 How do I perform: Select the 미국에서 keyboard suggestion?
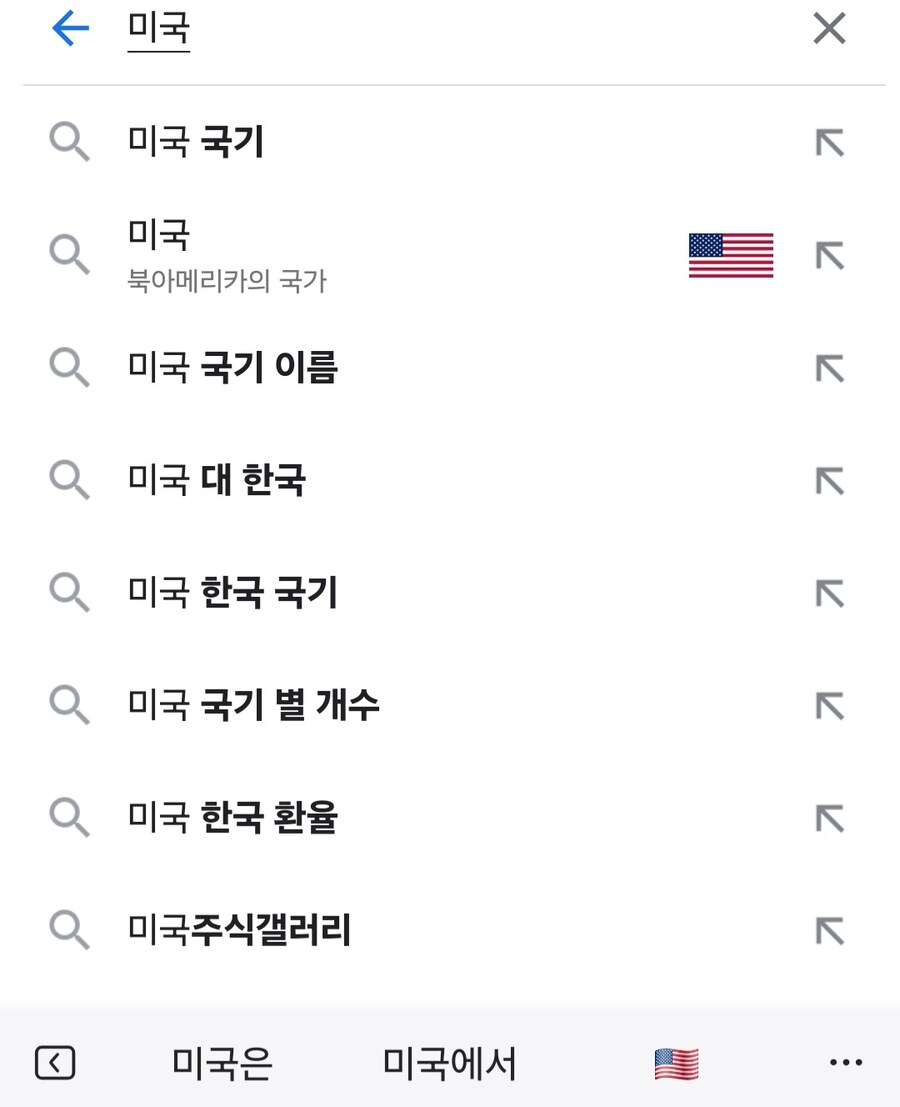447,1063
